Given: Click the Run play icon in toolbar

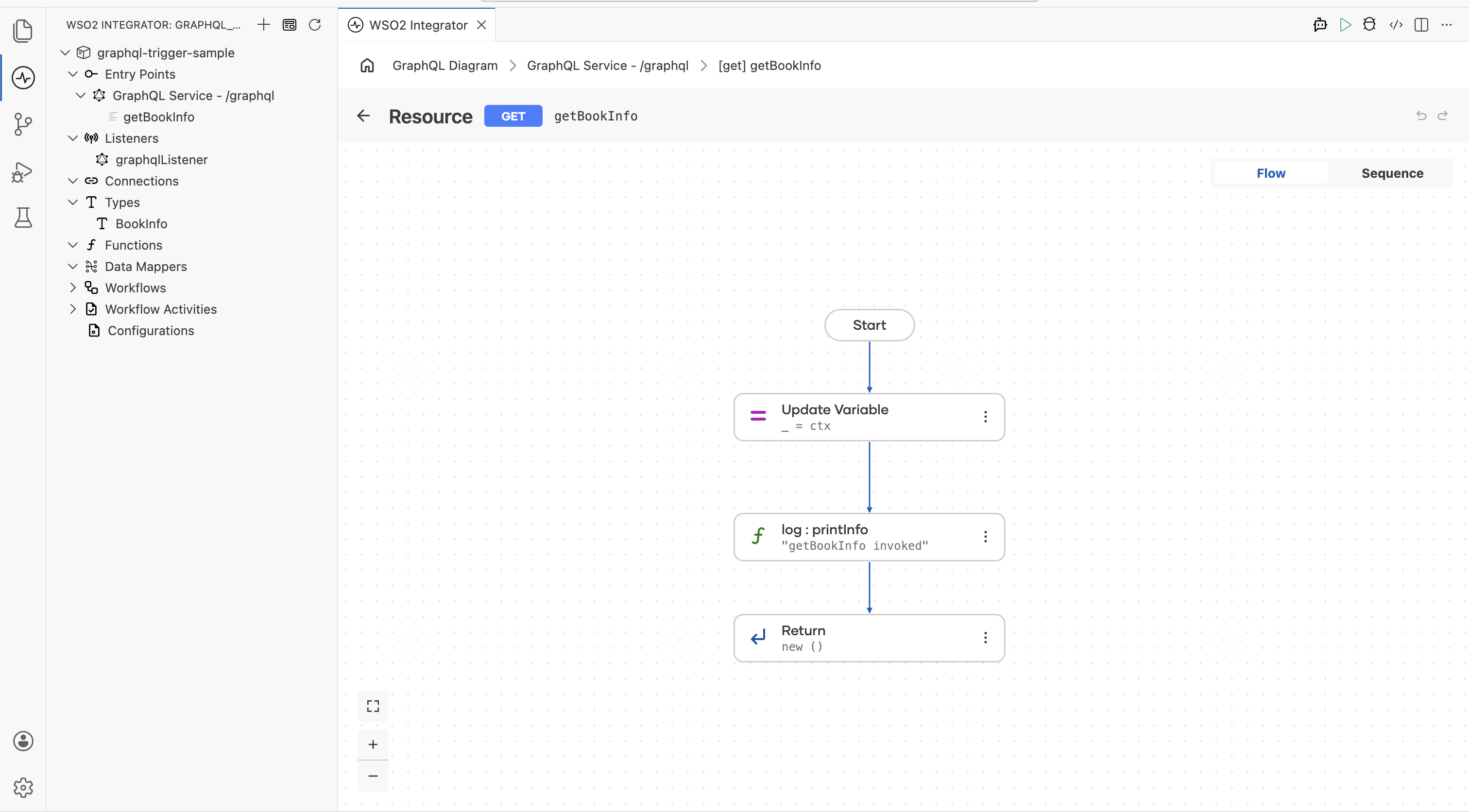Looking at the screenshot, I should (1345, 24).
